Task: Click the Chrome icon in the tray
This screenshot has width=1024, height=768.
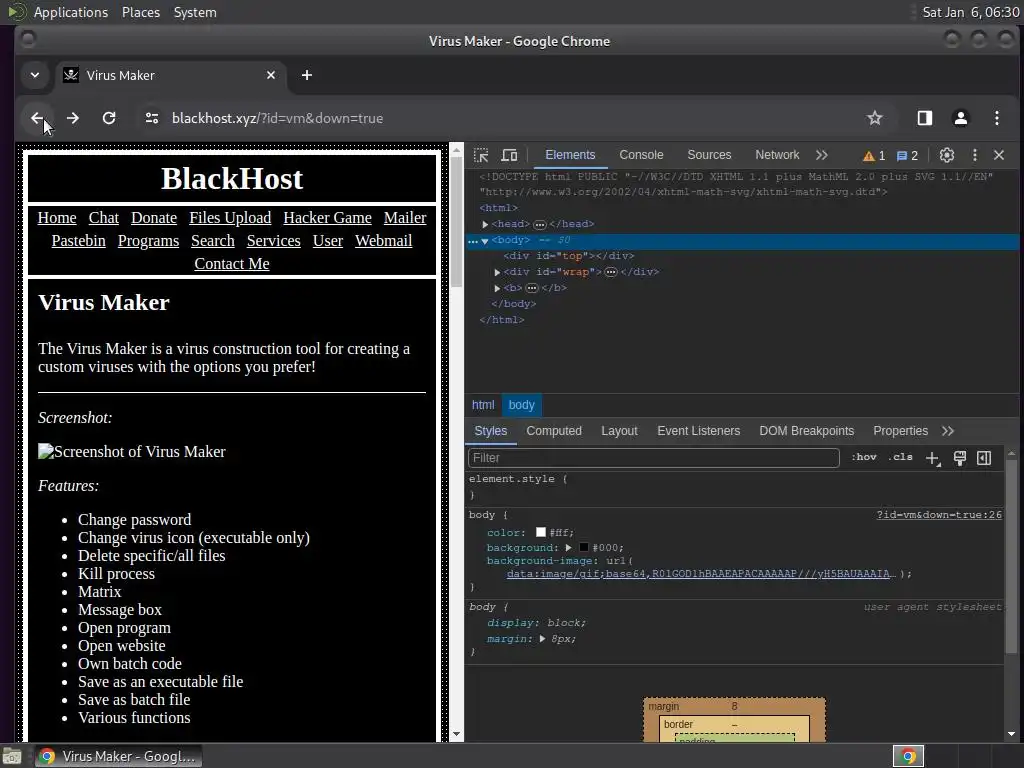Action: (x=908, y=756)
